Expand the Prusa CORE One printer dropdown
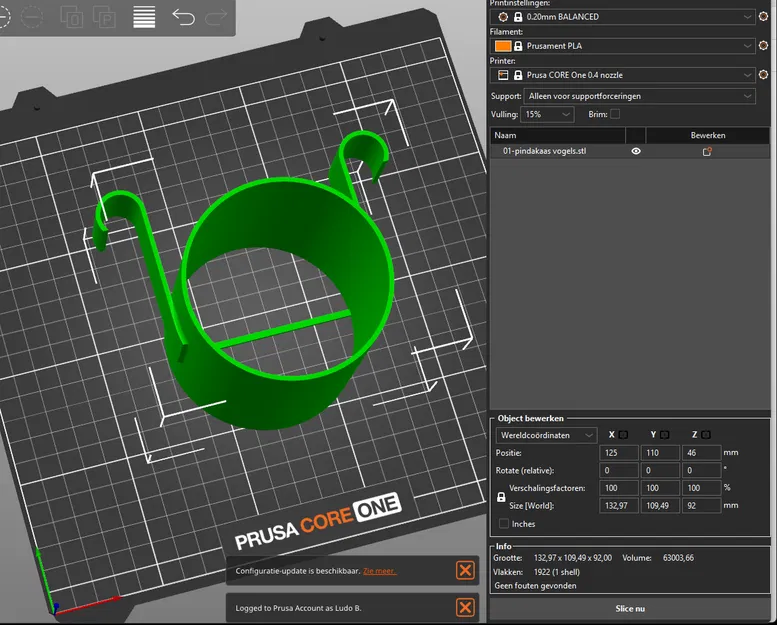The image size is (777, 625). (x=623, y=75)
